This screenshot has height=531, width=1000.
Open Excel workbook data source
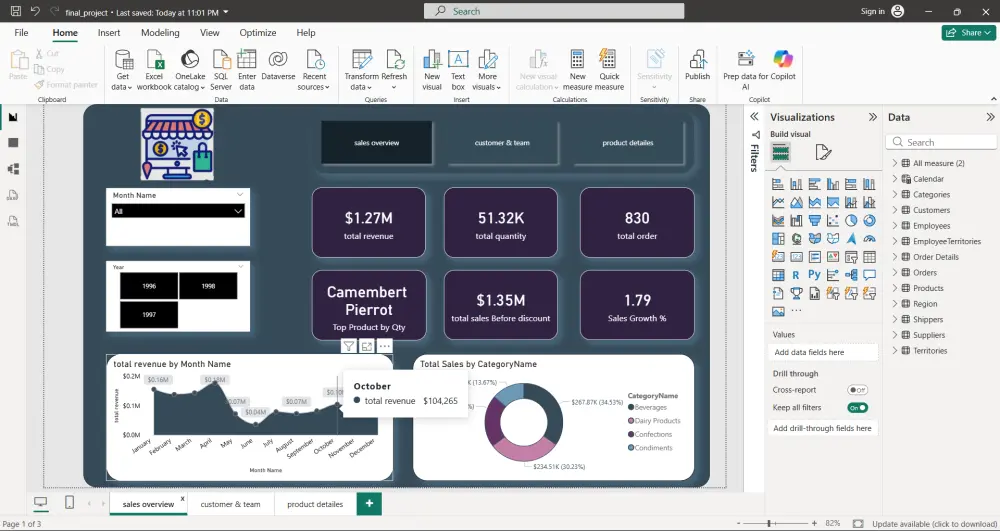[154, 70]
